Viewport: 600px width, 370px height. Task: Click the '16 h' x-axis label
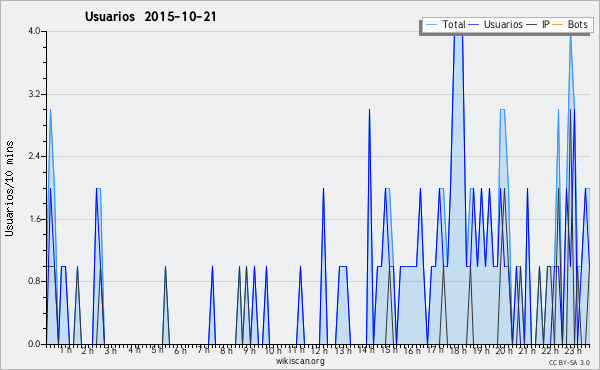412,350
